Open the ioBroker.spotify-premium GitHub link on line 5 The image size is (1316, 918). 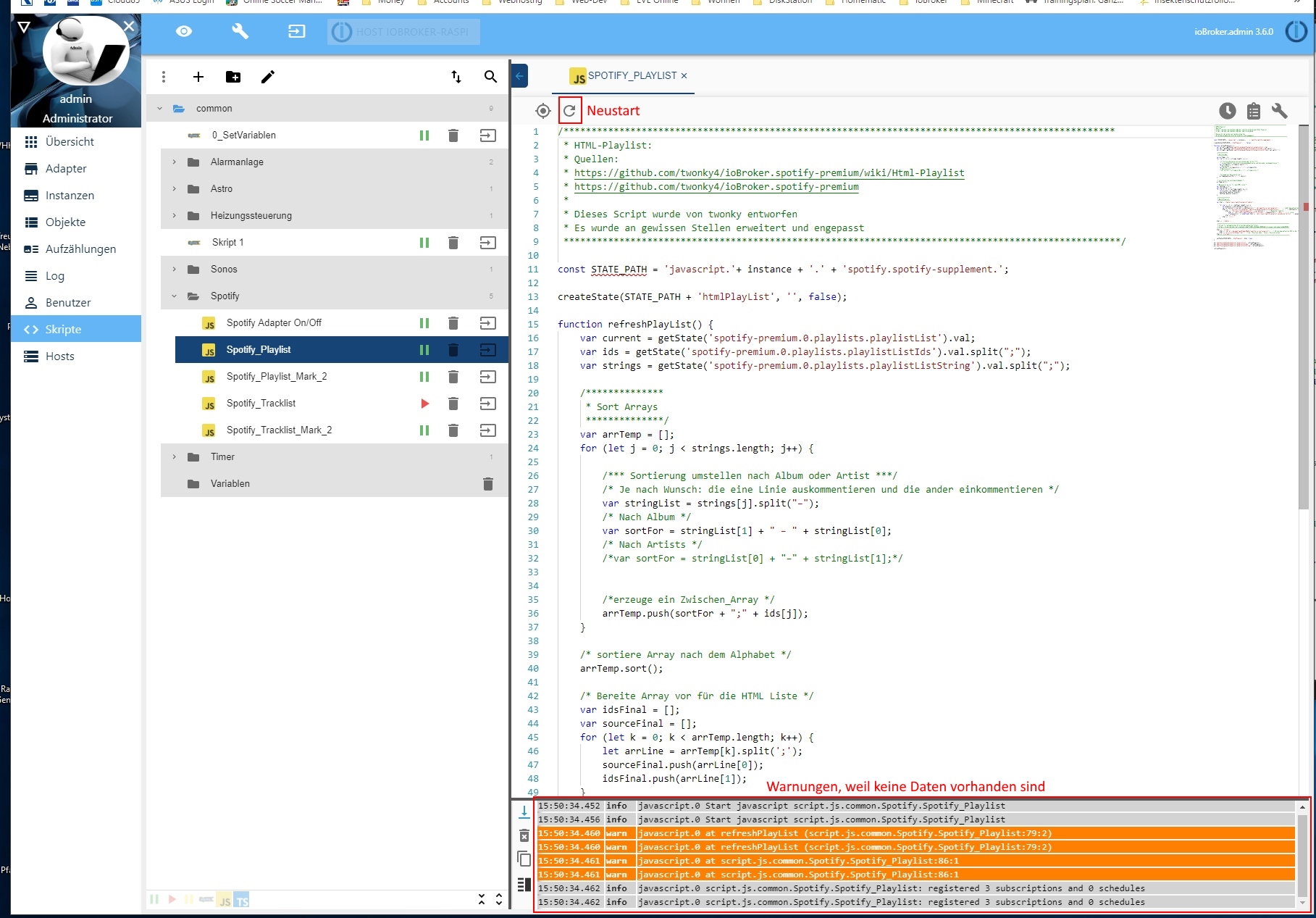click(716, 187)
